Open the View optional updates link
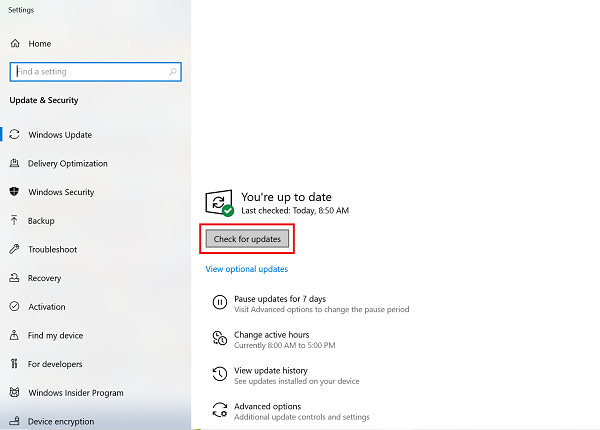Image resolution: width=600 pixels, height=430 pixels. coord(247,269)
